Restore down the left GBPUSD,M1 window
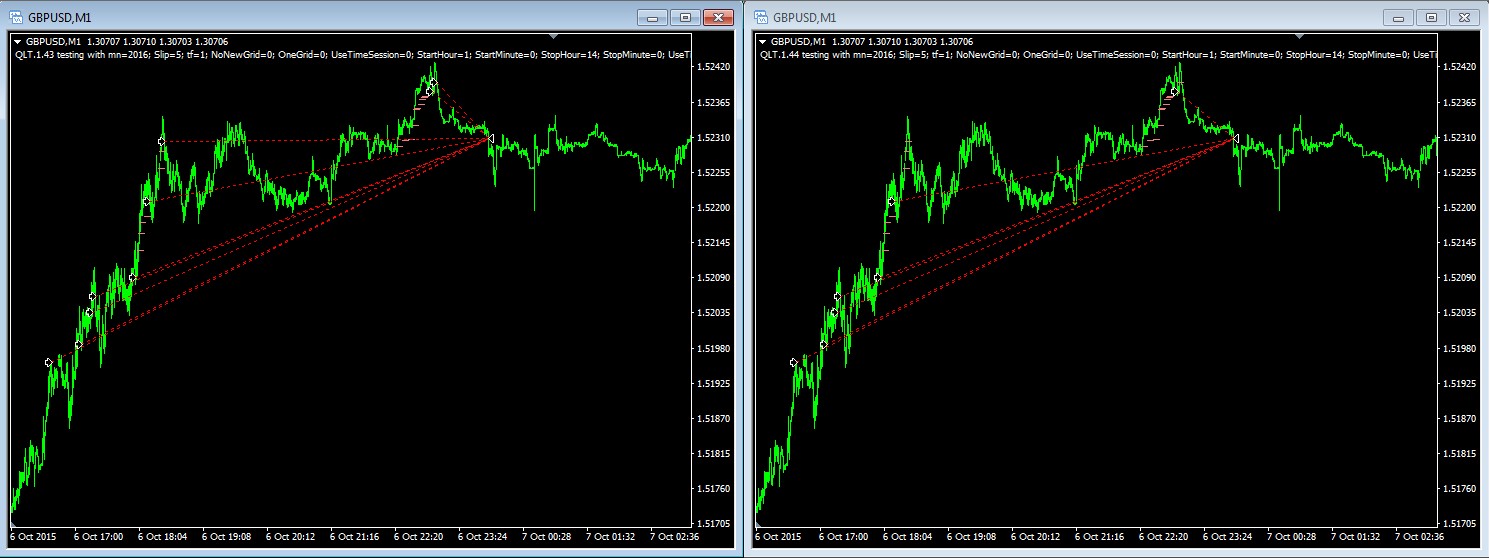 [x=685, y=18]
